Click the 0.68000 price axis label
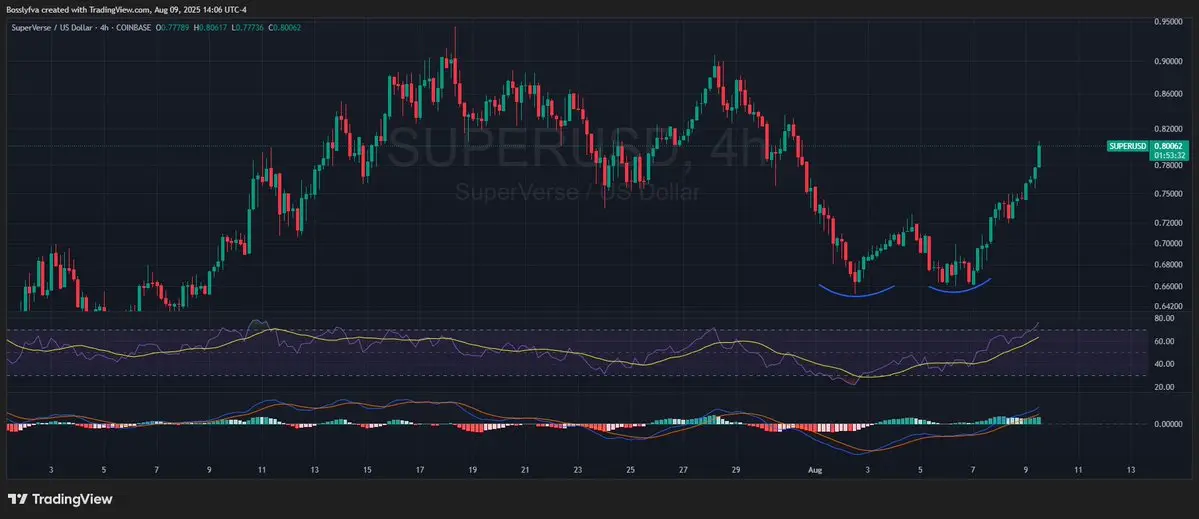The width and height of the screenshot is (1199, 519). [1168, 265]
